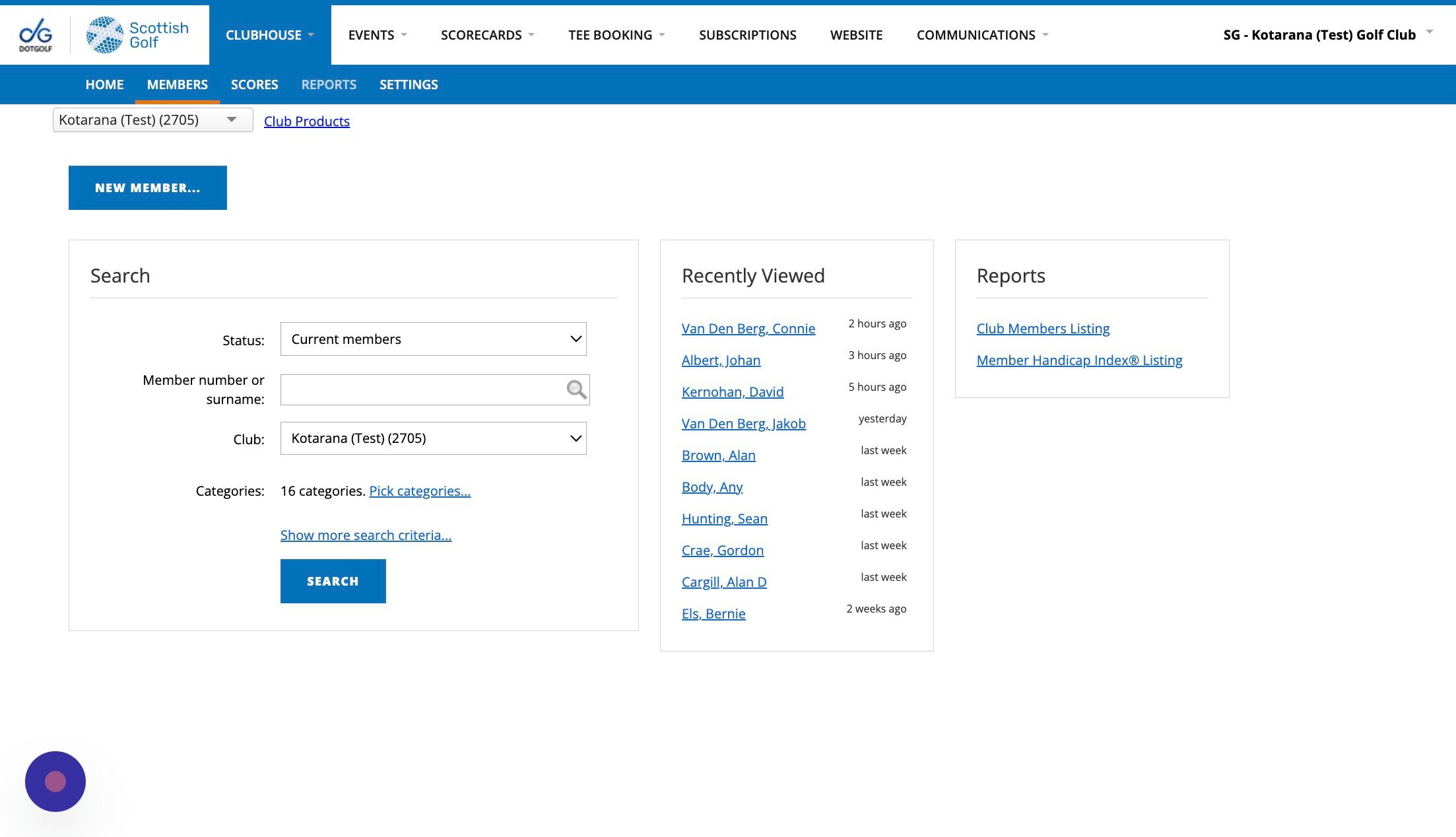
Task: Open the Subscriptions menu item
Action: click(747, 35)
